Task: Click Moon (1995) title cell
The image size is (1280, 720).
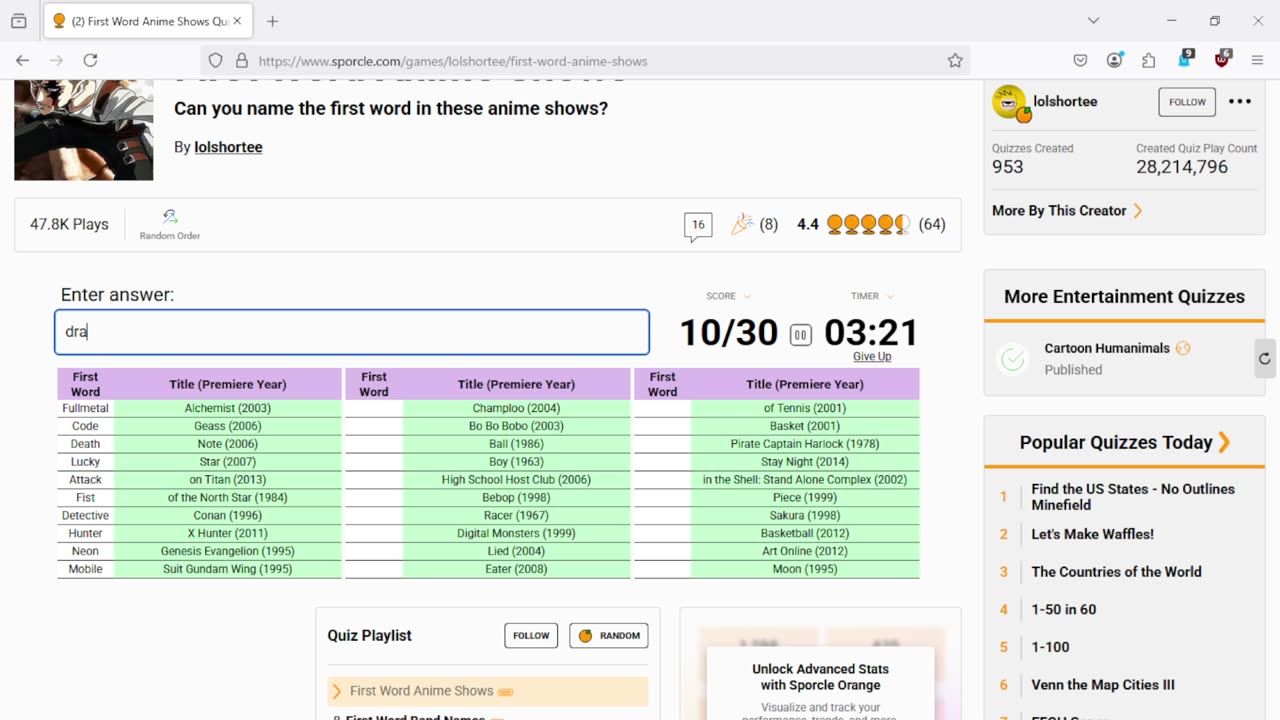Action: point(805,569)
